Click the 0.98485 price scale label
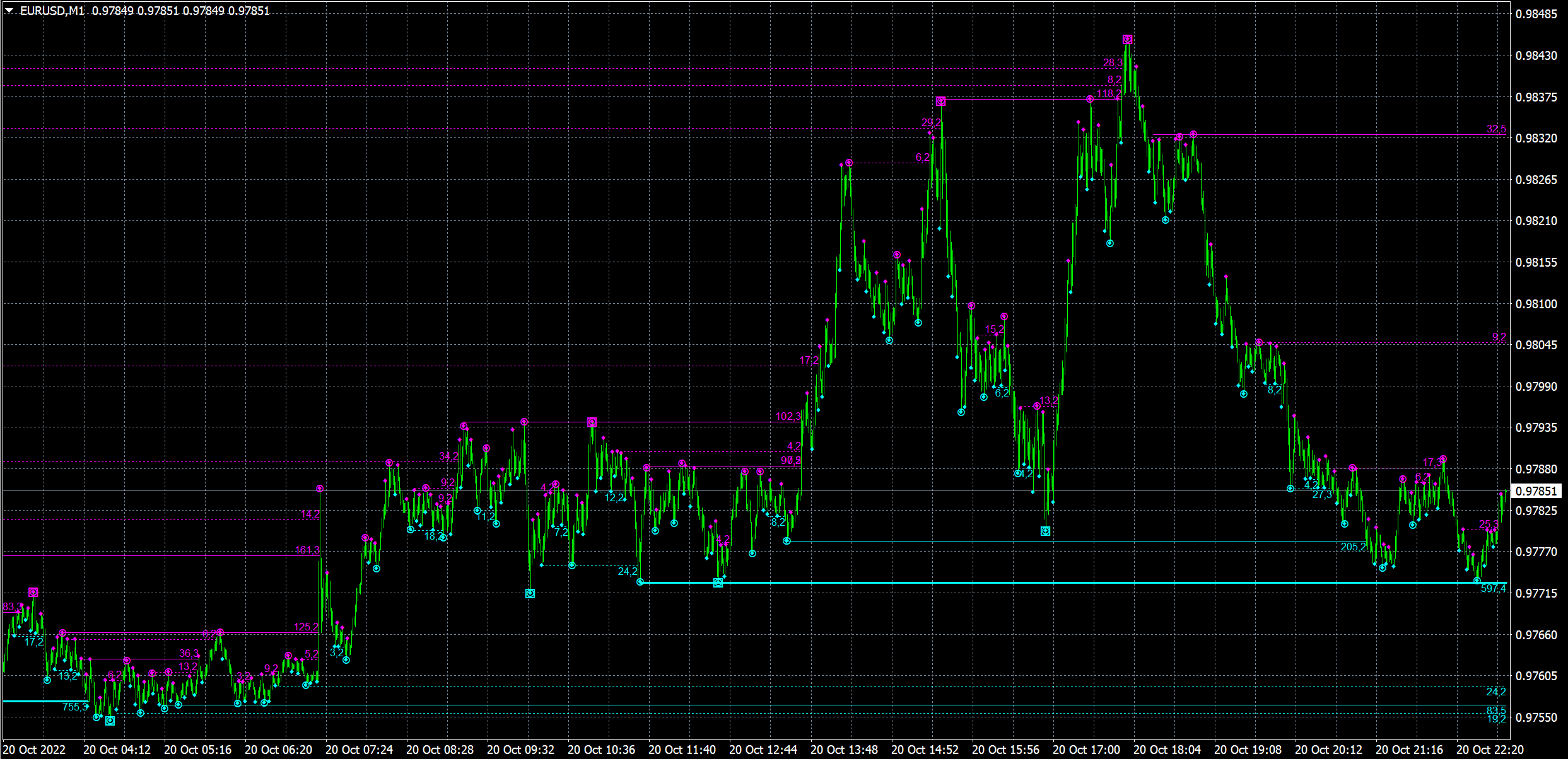The width and height of the screenshot is (1568, 759). point(1536,14)
